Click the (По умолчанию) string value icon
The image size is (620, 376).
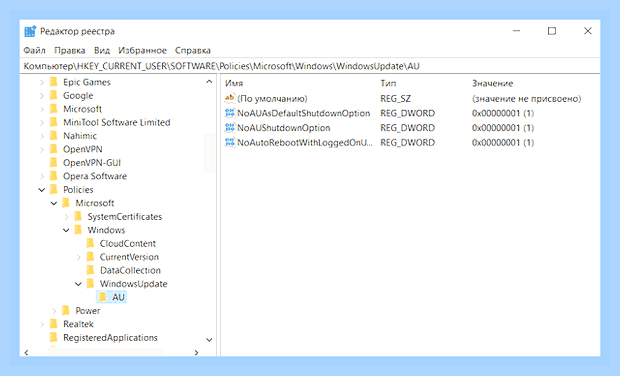(230, 98)
